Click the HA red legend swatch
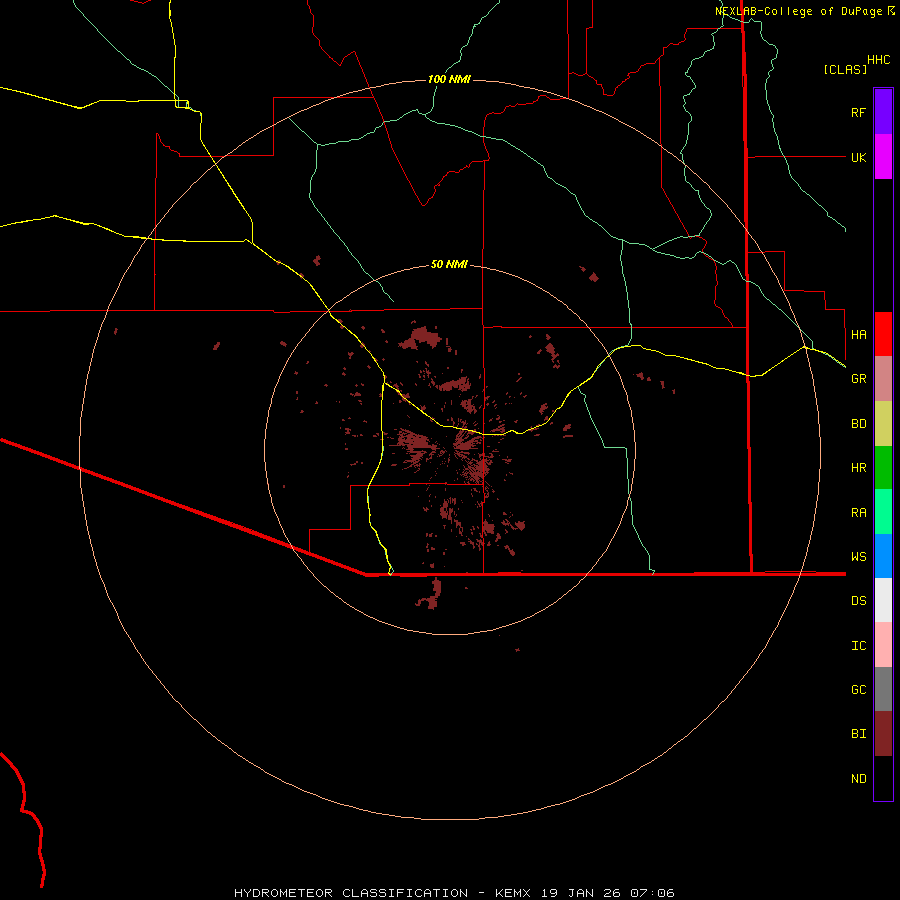The width and height of the screenshot is (900, 900). coord(883,334)
